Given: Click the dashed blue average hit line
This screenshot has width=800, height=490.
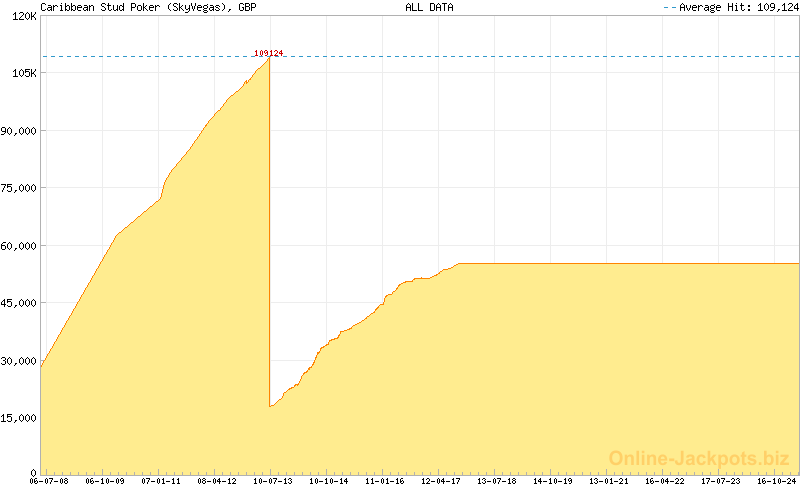Looking at the screenshot, I should click(x=500, y=56).
